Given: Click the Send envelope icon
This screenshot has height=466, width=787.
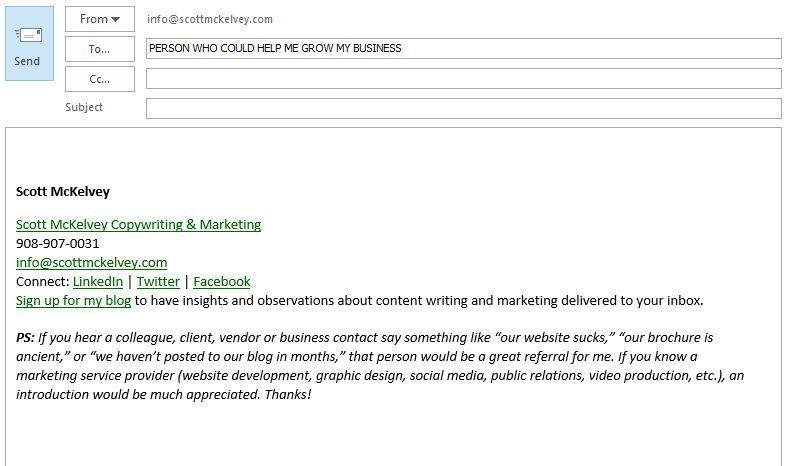Looking at the screenshot, I should [x=28, y=35].
